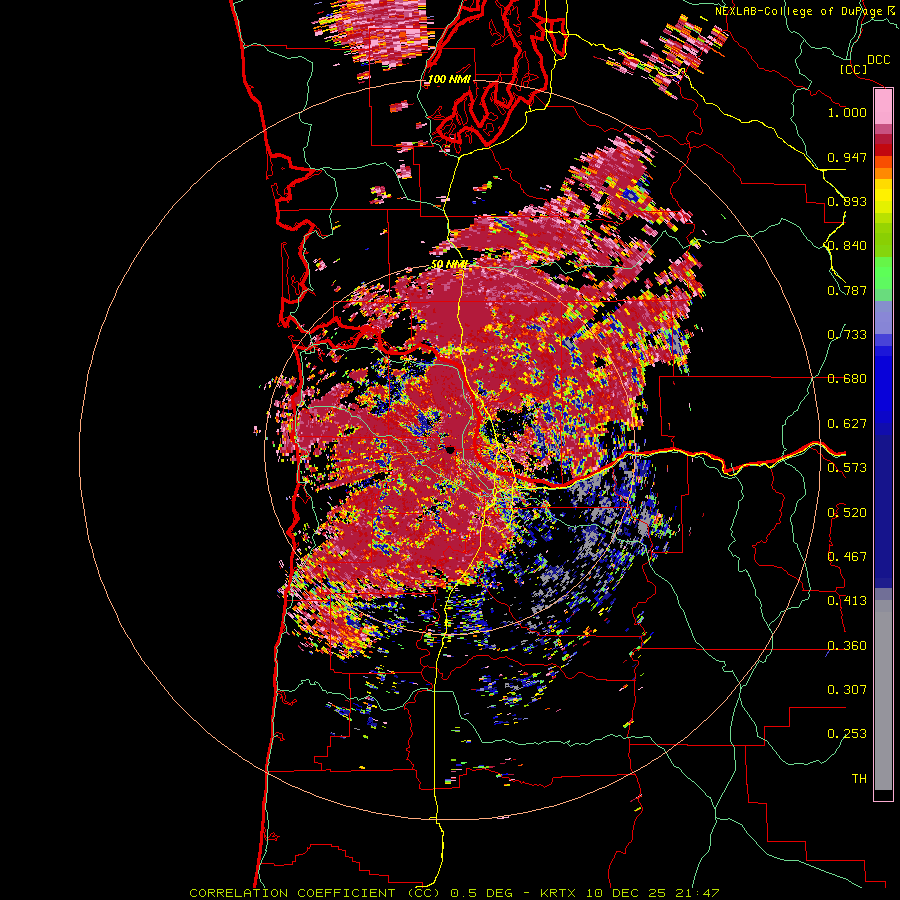Click the 1.000 legend value
Image resolution: width=900 pixels, height=900 pixels.
click(847, 112)
